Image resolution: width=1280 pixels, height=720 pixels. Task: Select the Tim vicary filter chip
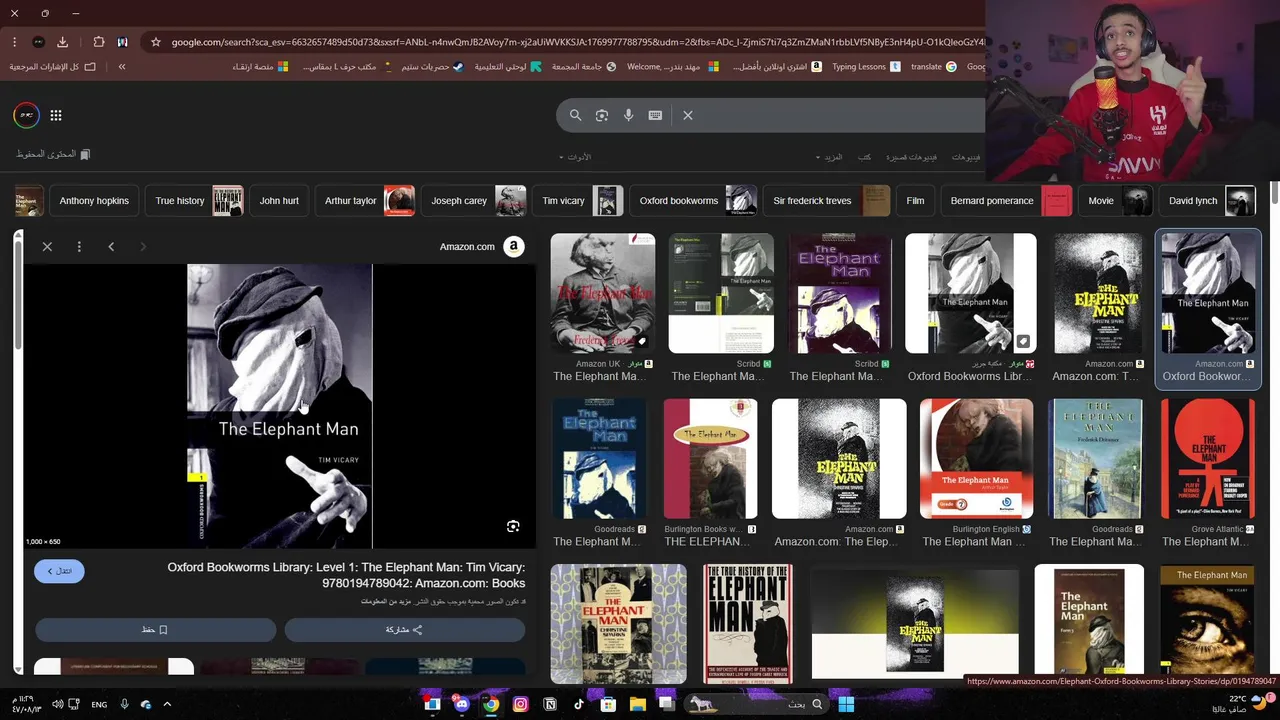point(578,201)
